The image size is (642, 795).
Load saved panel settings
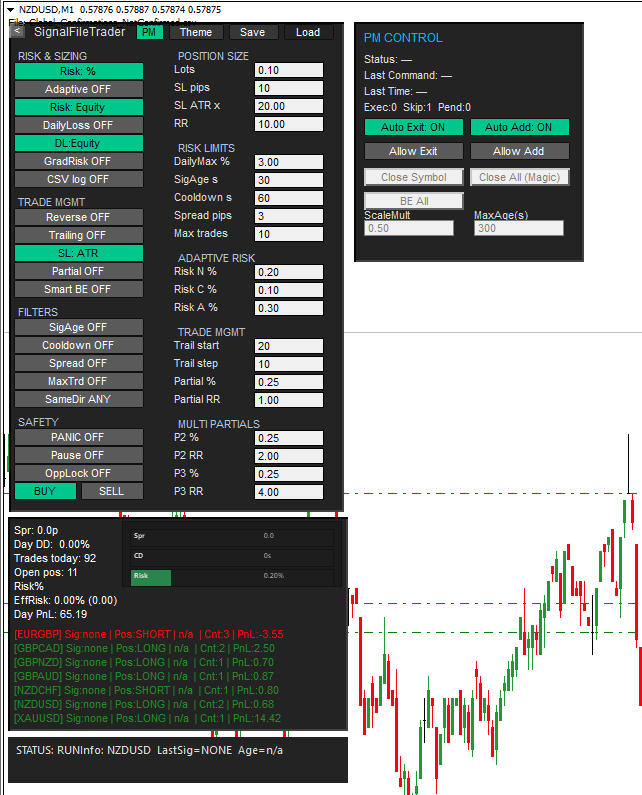pos(308,32)
